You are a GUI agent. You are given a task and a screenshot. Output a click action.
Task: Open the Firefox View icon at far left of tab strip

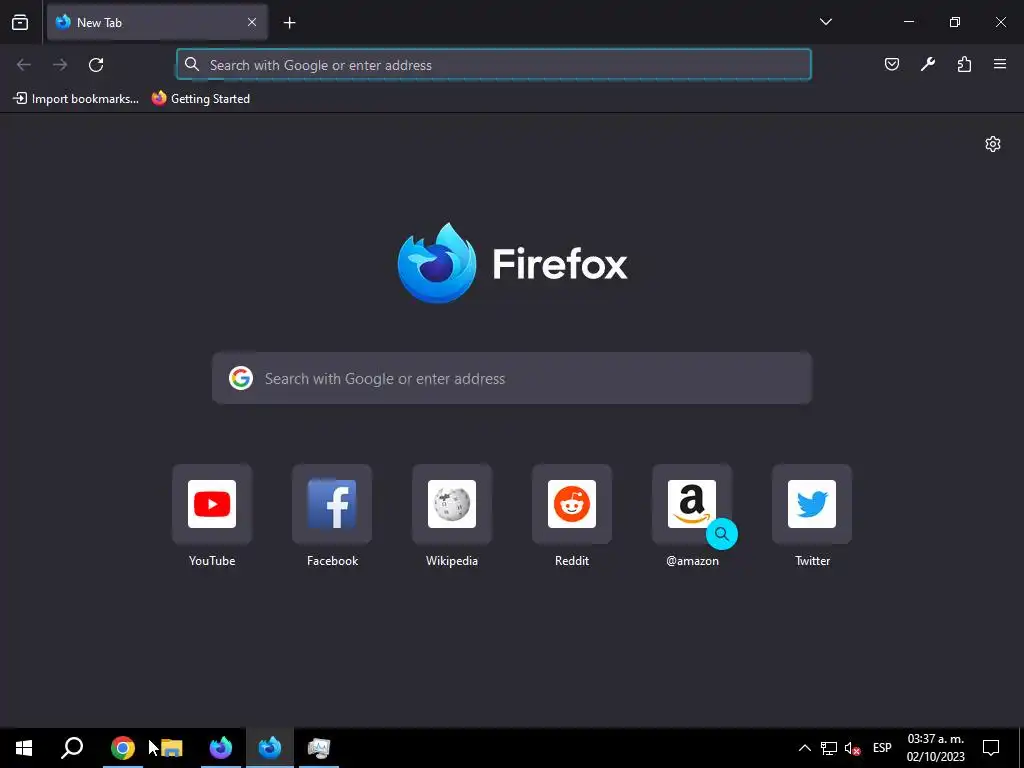20,22
